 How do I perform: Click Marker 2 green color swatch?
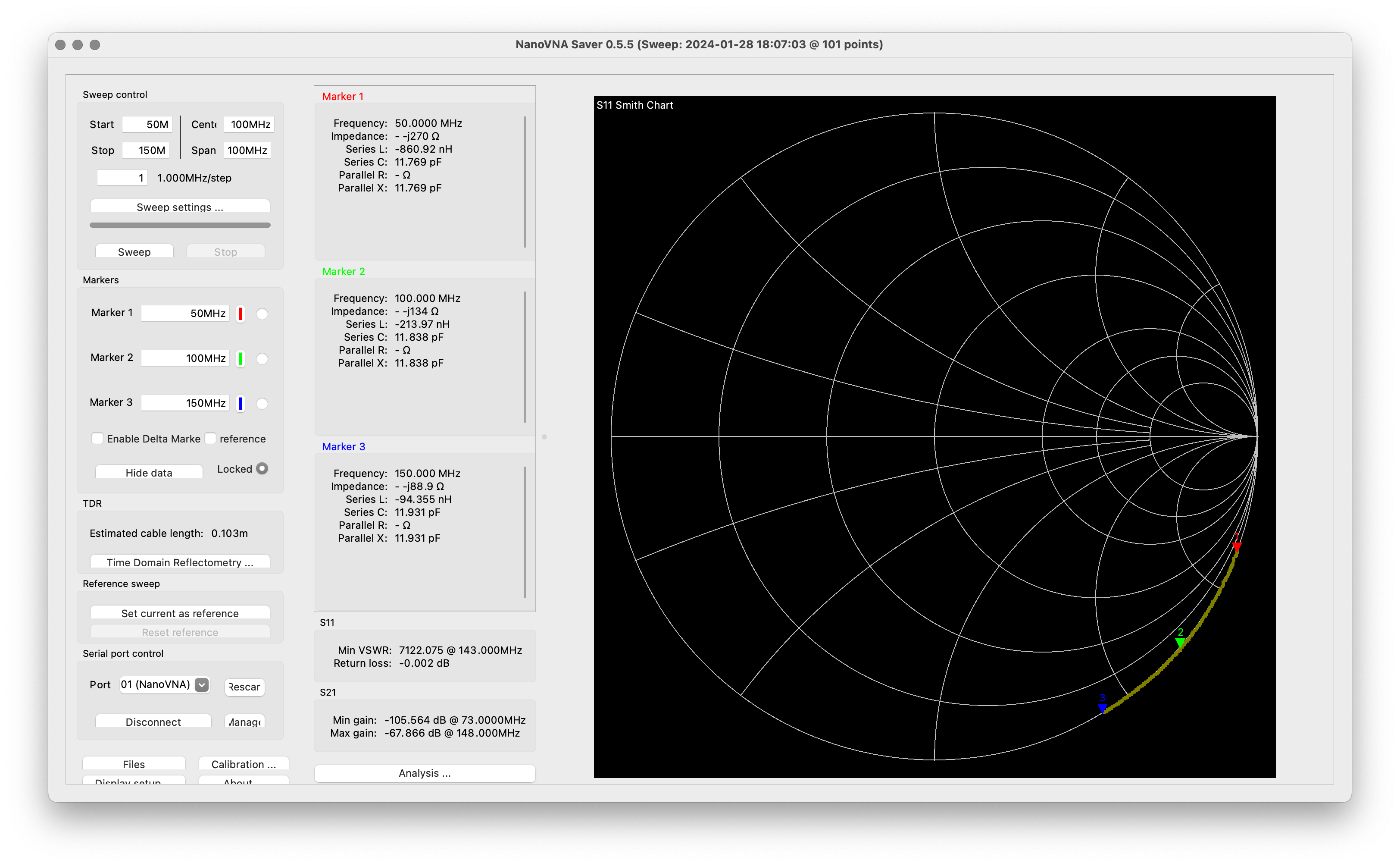(241, 358)
